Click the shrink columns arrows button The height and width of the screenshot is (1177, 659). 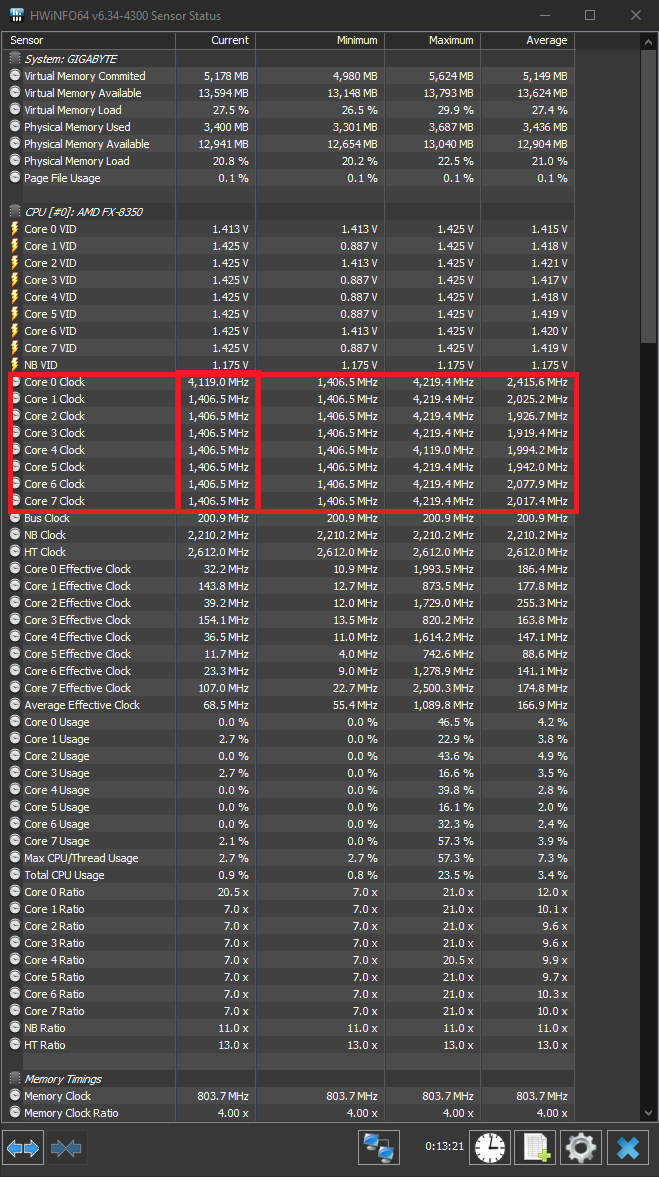coord(66,1148)
